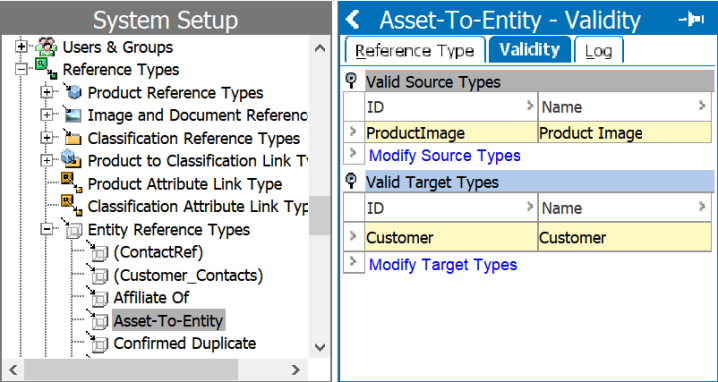Click the Modify Source Types link
Image resolution: width=718 pixels, height=382 pixels.
tap(445, 156)
